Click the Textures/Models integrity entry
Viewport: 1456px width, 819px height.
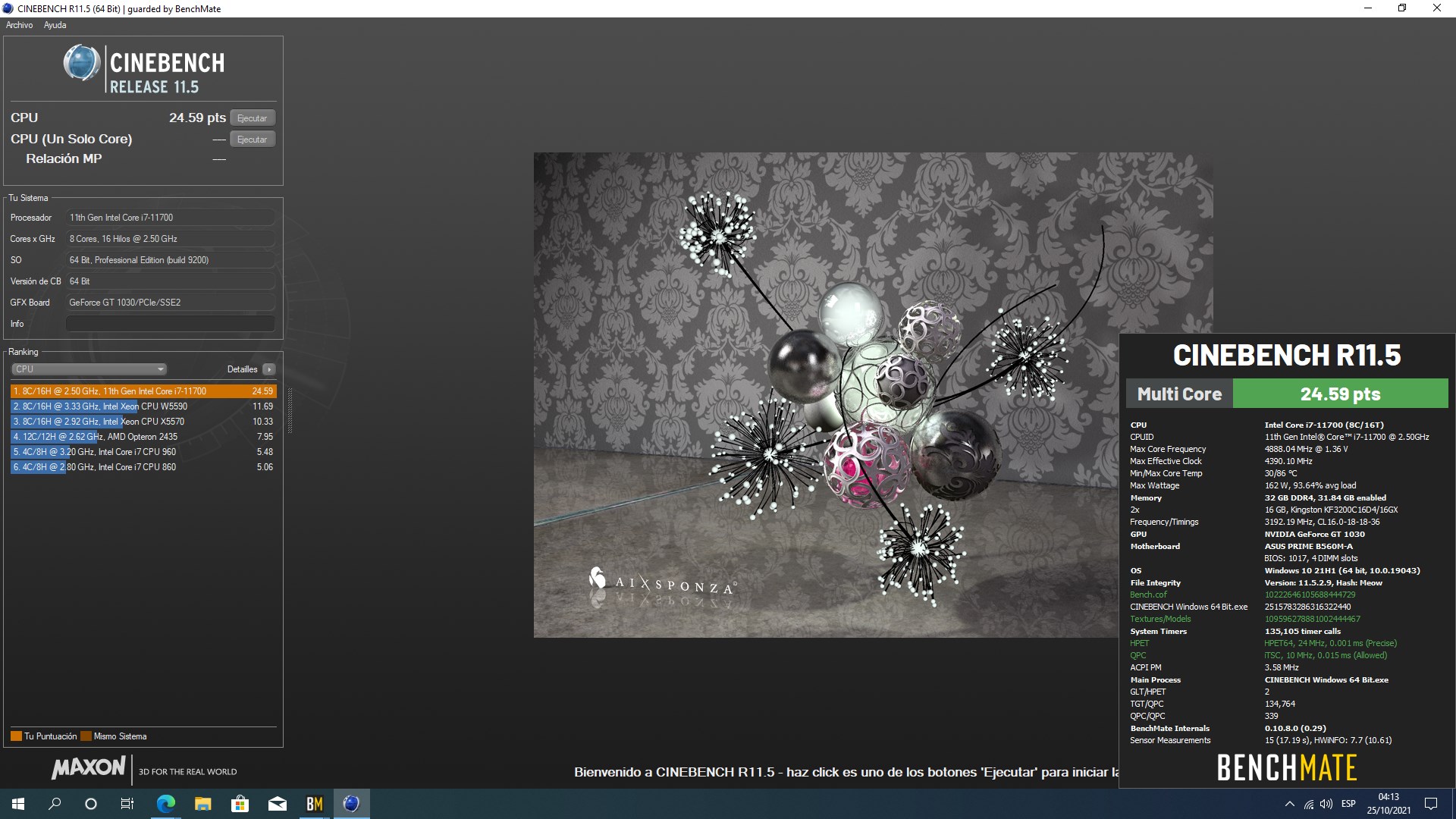[1160, 620]
